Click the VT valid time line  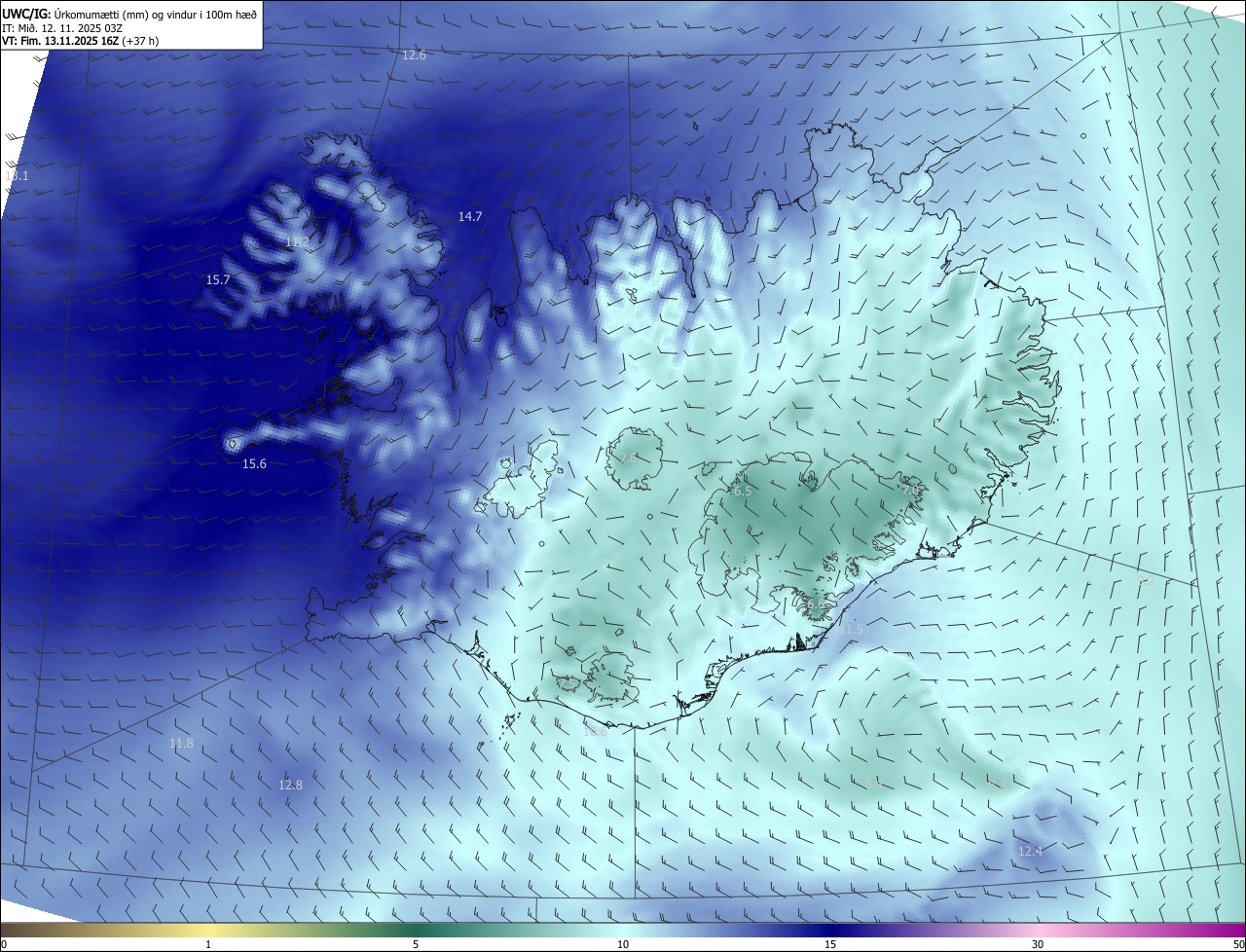(80, 41)
